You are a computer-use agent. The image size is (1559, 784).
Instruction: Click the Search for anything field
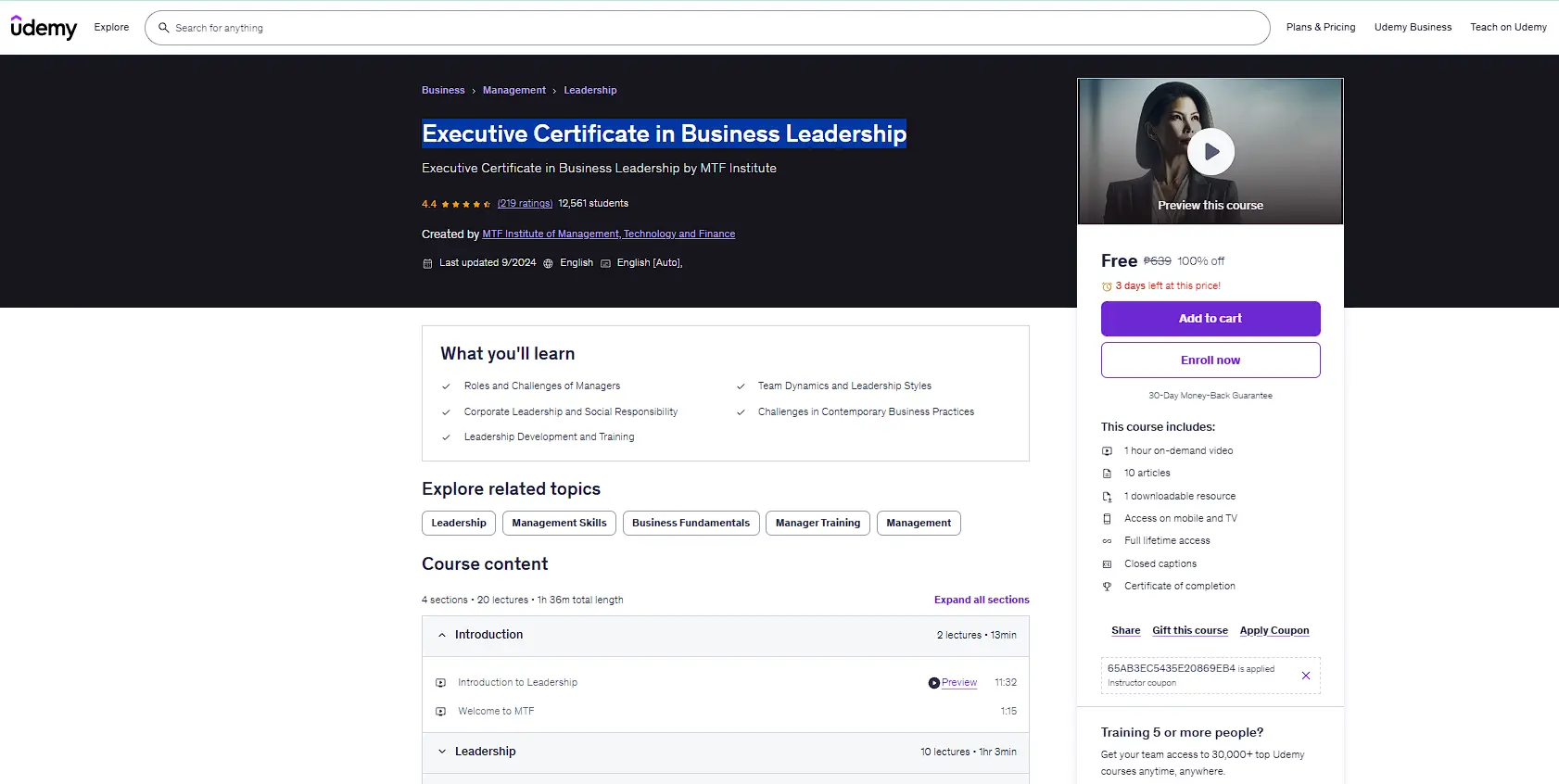point(707,28)
